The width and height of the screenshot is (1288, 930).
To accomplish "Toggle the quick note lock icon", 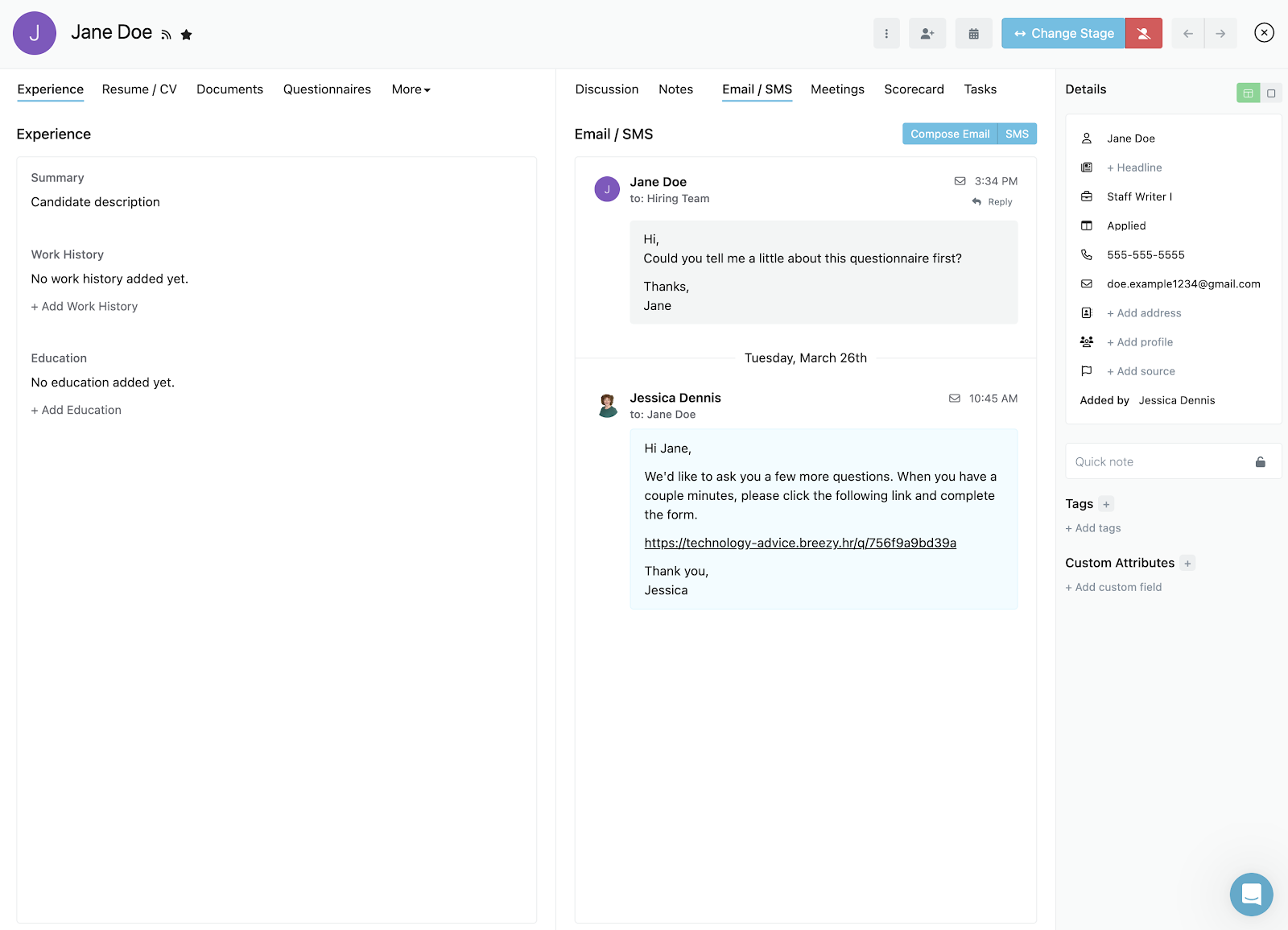I will pyautogui.click(x=1261, y=461).
